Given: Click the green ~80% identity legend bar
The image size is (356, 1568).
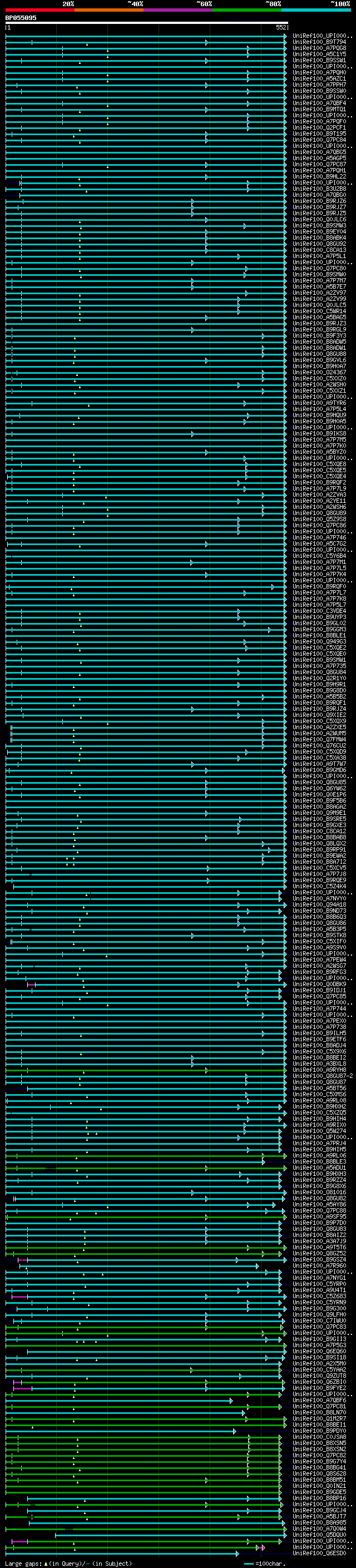Looking at the screenshot, I should 247,11.
